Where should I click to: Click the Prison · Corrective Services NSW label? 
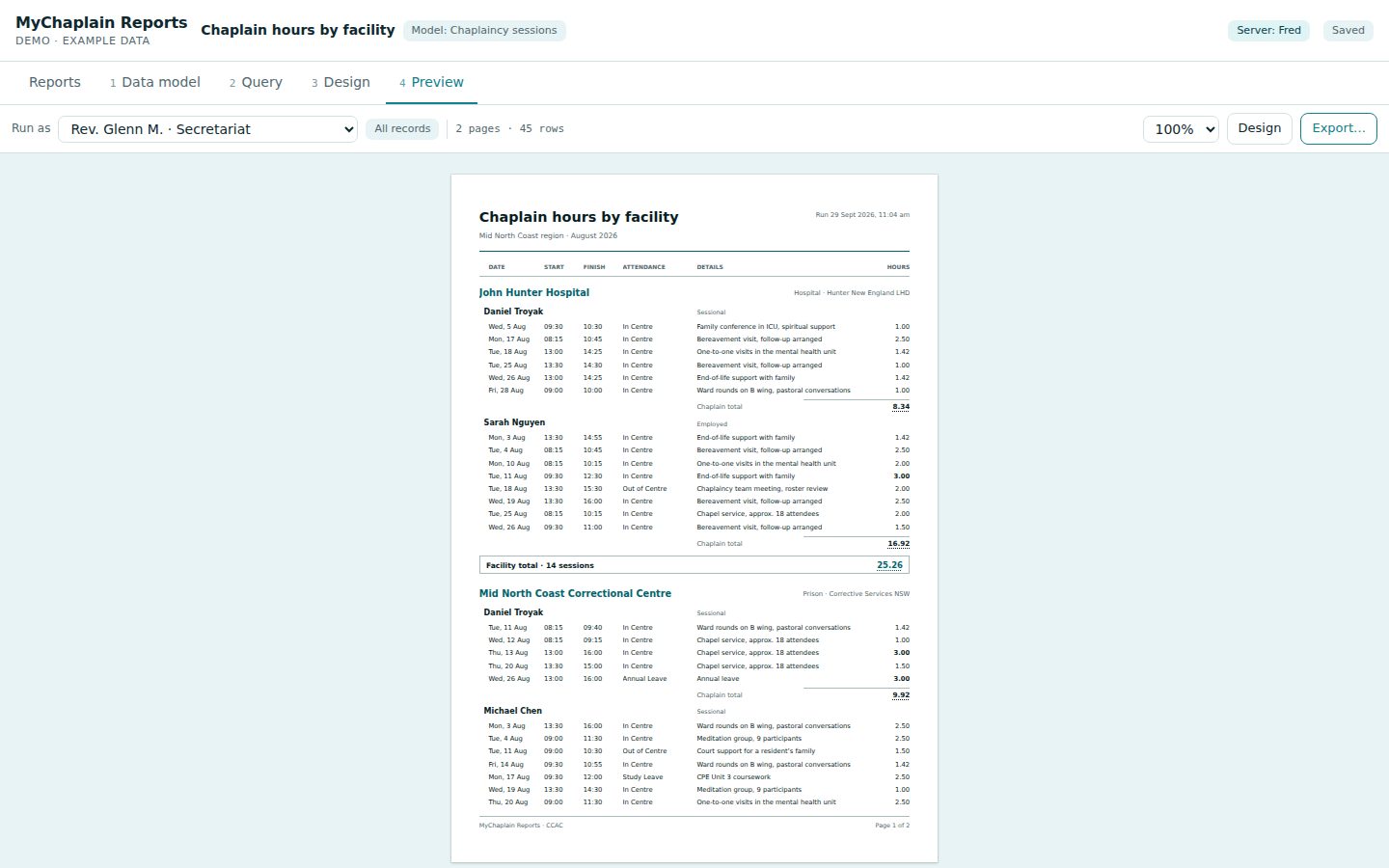[856, 594]
